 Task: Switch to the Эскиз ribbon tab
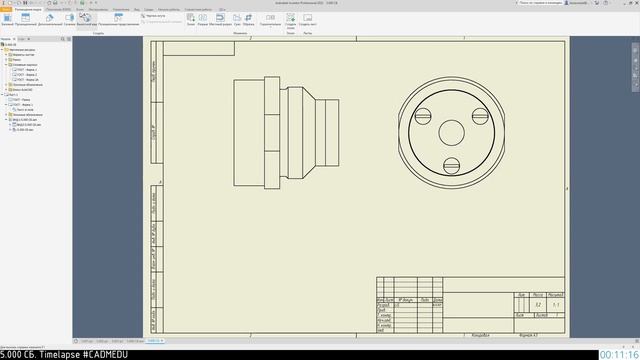click(x=80, y=9)
